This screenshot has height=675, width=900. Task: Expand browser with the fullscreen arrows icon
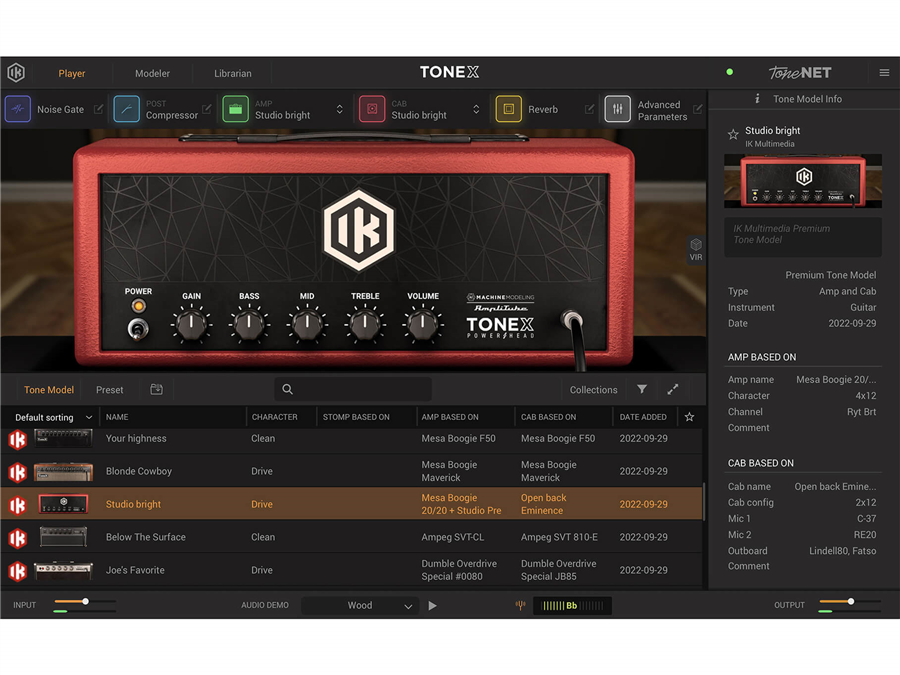click(x=673, y=390)
